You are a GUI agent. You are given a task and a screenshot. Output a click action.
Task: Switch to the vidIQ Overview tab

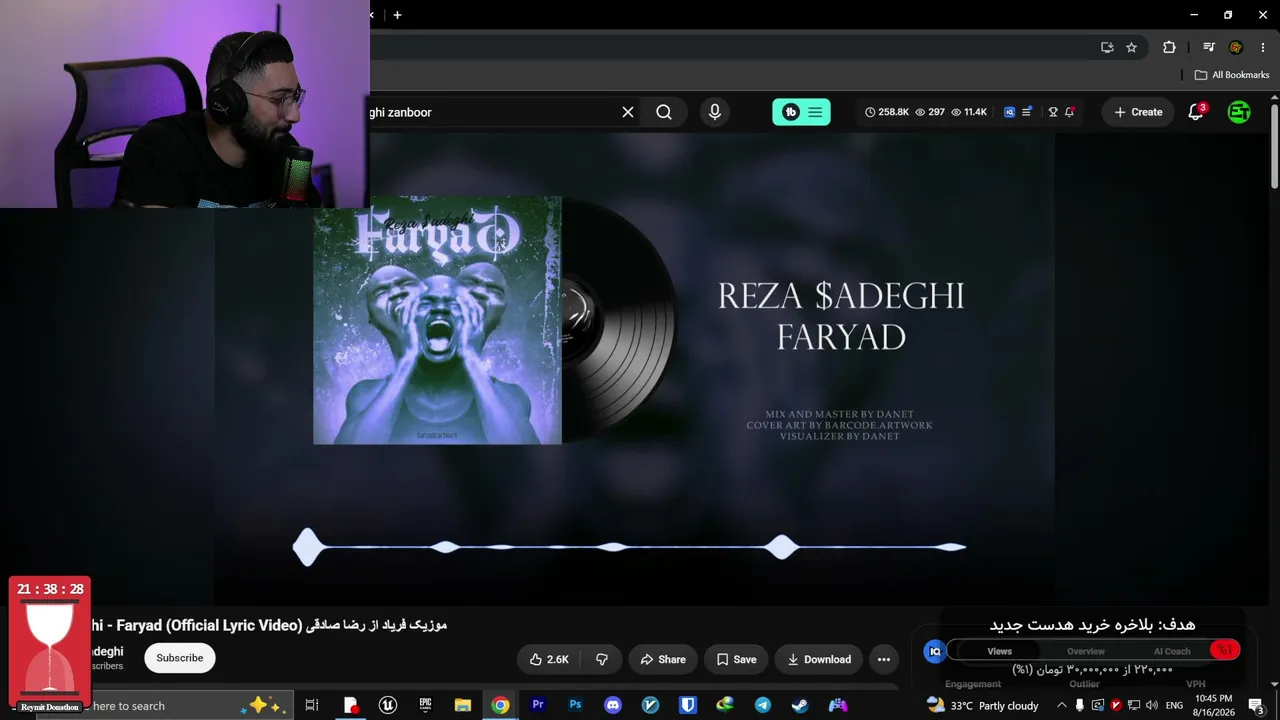pos(1085,651)
